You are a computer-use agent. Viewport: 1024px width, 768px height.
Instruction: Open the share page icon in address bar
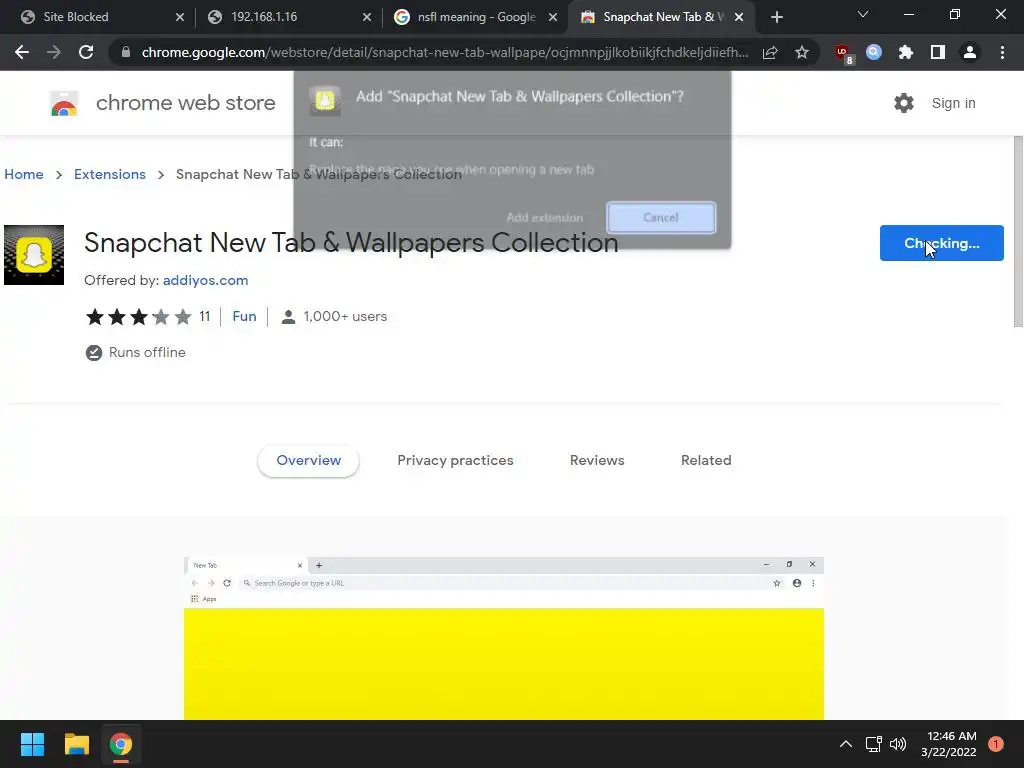coord(770,52)
